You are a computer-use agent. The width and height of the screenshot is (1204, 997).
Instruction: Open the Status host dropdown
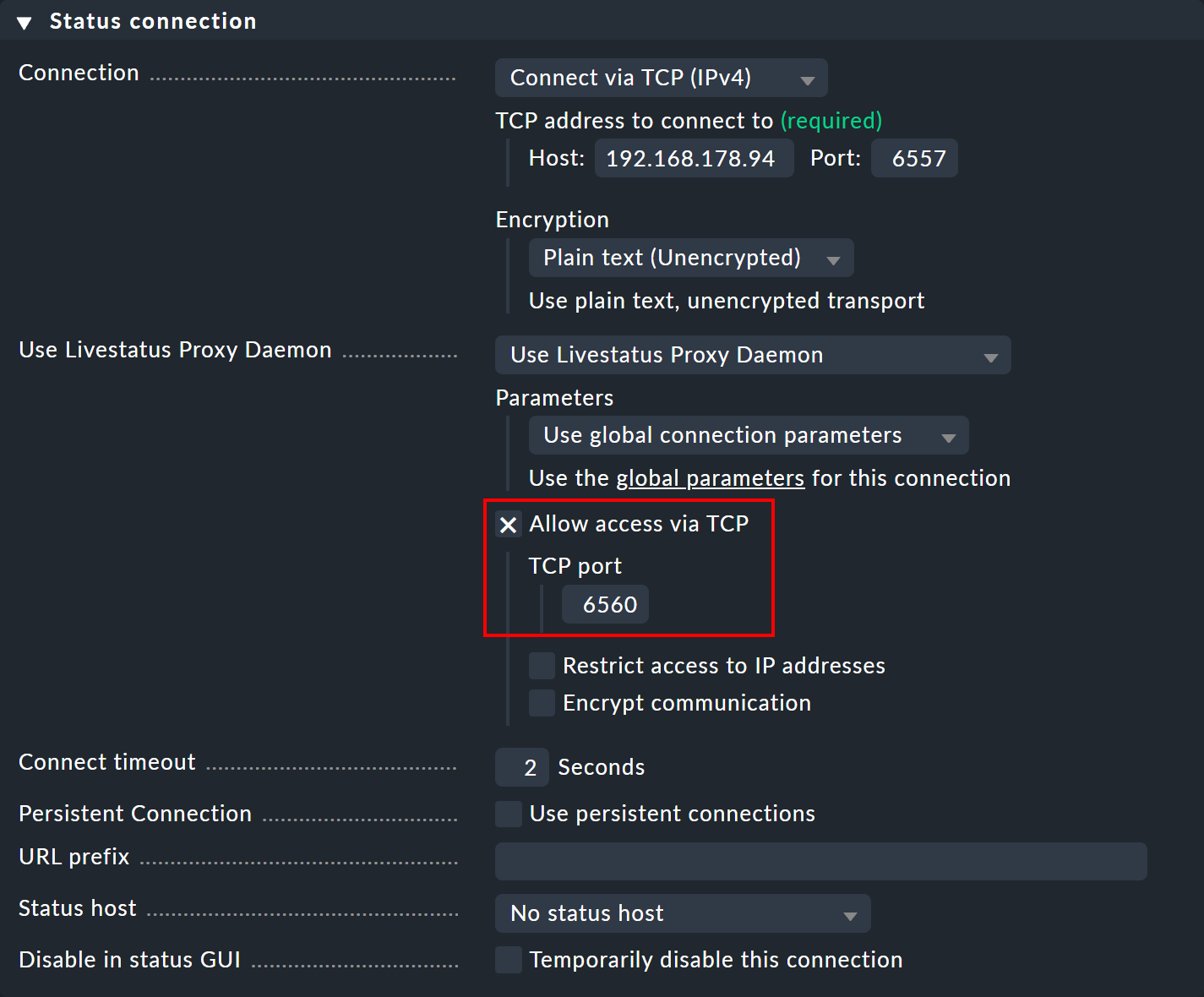[x=682, y=913]
